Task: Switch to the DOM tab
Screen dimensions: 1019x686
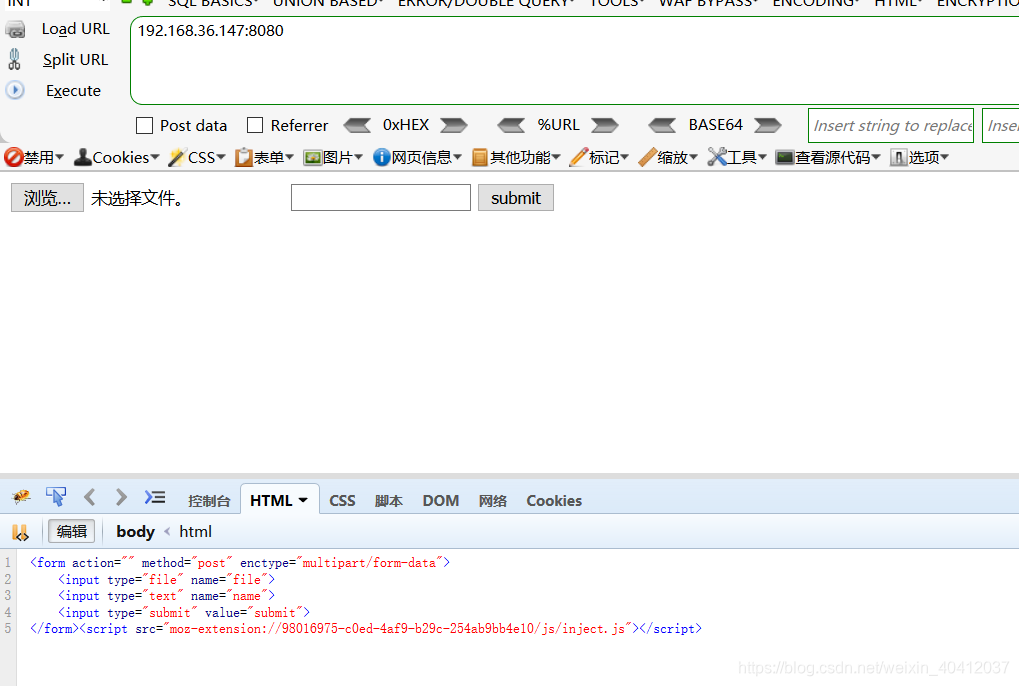Action: (441, 501)
